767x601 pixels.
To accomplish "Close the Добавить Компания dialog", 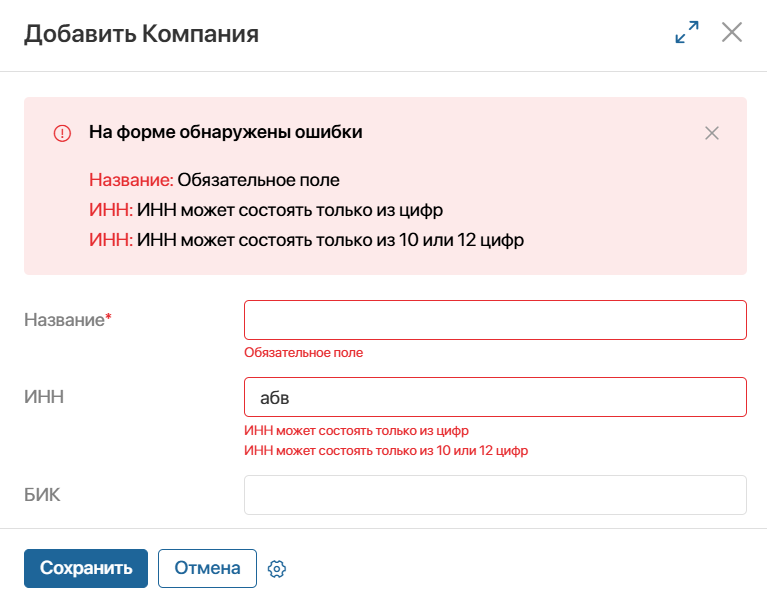I will (732, 32).
